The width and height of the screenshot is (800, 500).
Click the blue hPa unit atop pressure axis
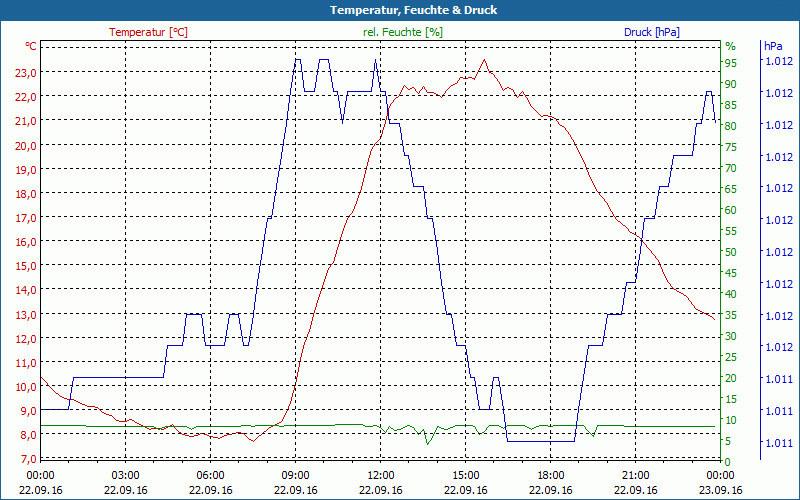click(773, 46)
